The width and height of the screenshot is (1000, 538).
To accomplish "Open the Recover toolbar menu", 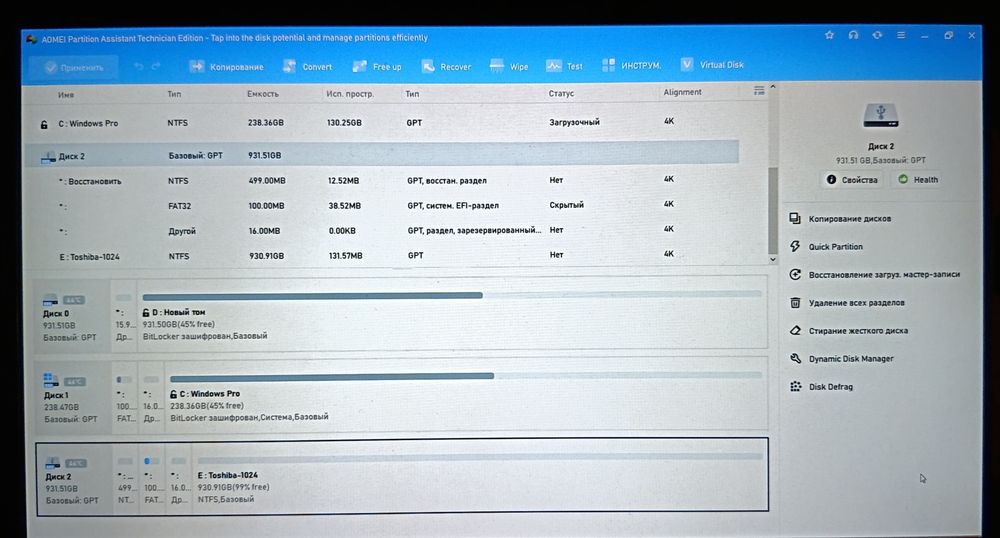I will [446, 66].
